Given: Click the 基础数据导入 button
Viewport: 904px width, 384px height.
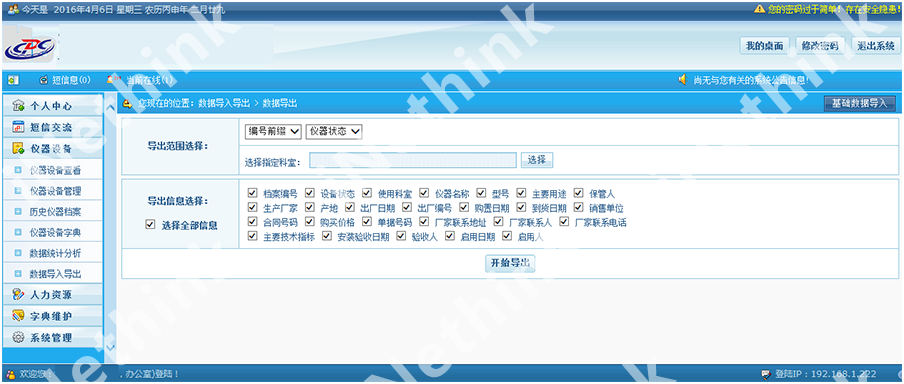Looking at the screenshot, I should pyautogui.click(x=859, y=104).
